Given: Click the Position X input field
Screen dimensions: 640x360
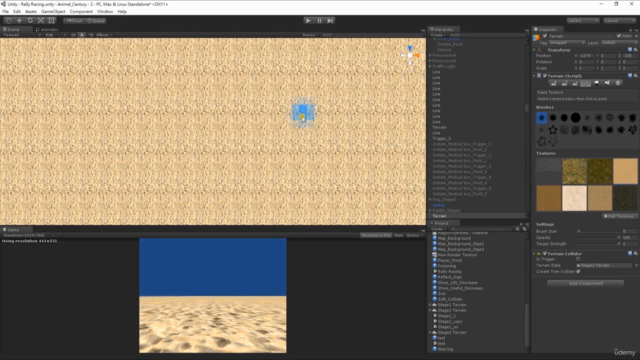Looking at the screenshot, I should click(x=587, y=56).
